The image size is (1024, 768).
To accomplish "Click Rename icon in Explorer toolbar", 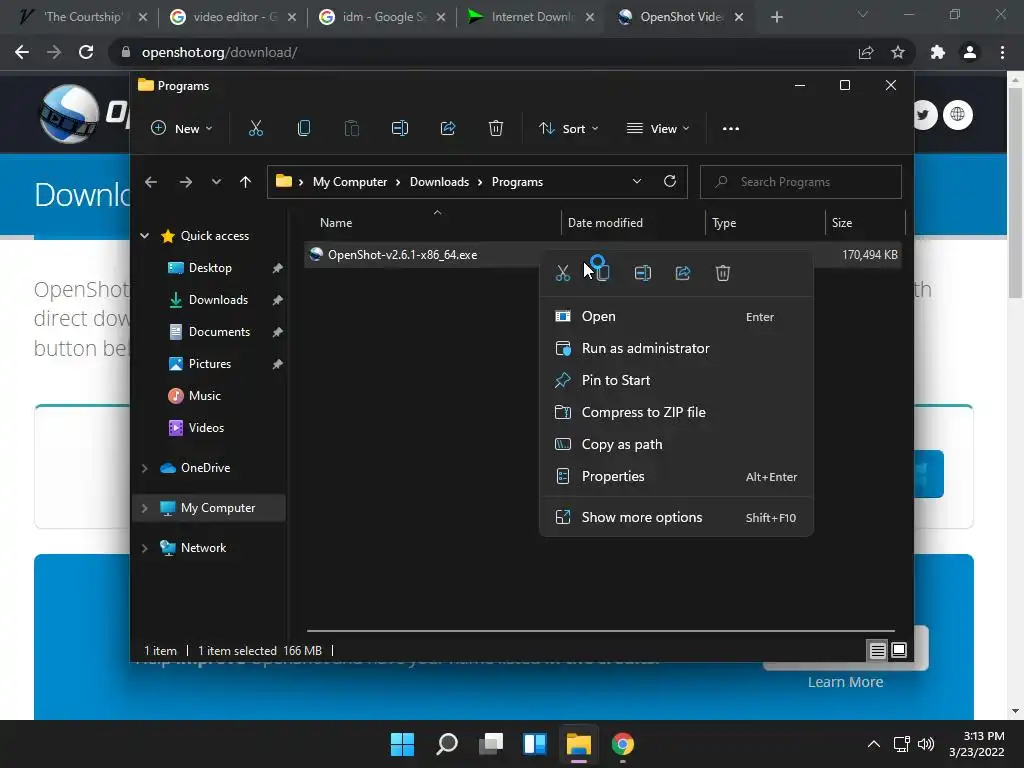I will pos(400,129).
